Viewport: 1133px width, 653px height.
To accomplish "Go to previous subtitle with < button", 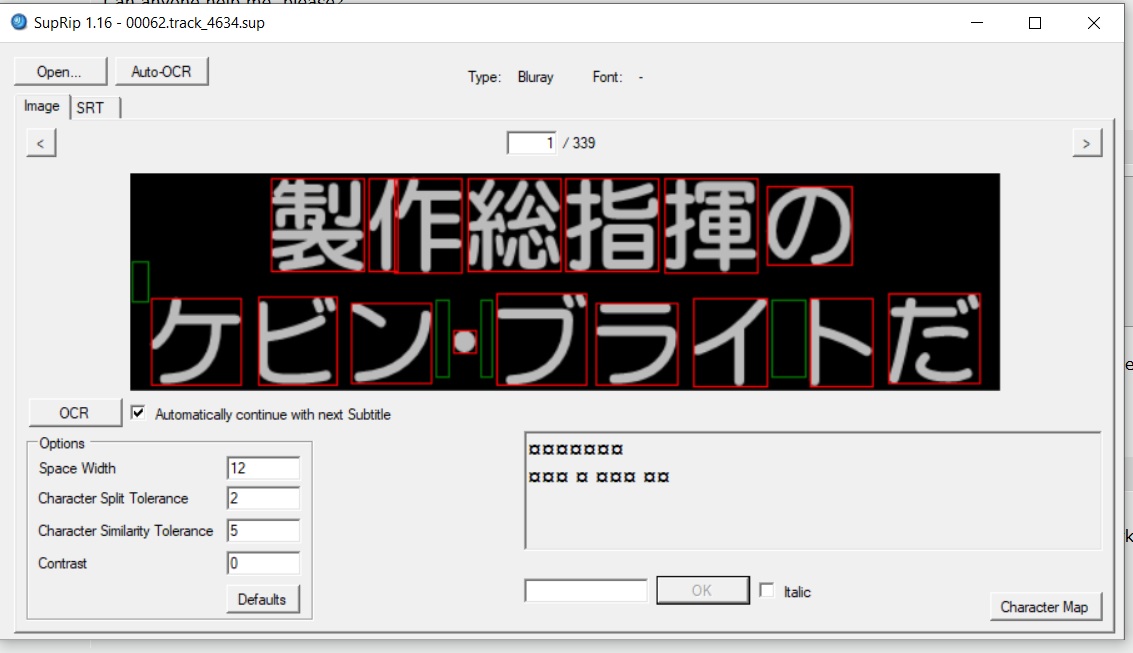I will 41,143.
